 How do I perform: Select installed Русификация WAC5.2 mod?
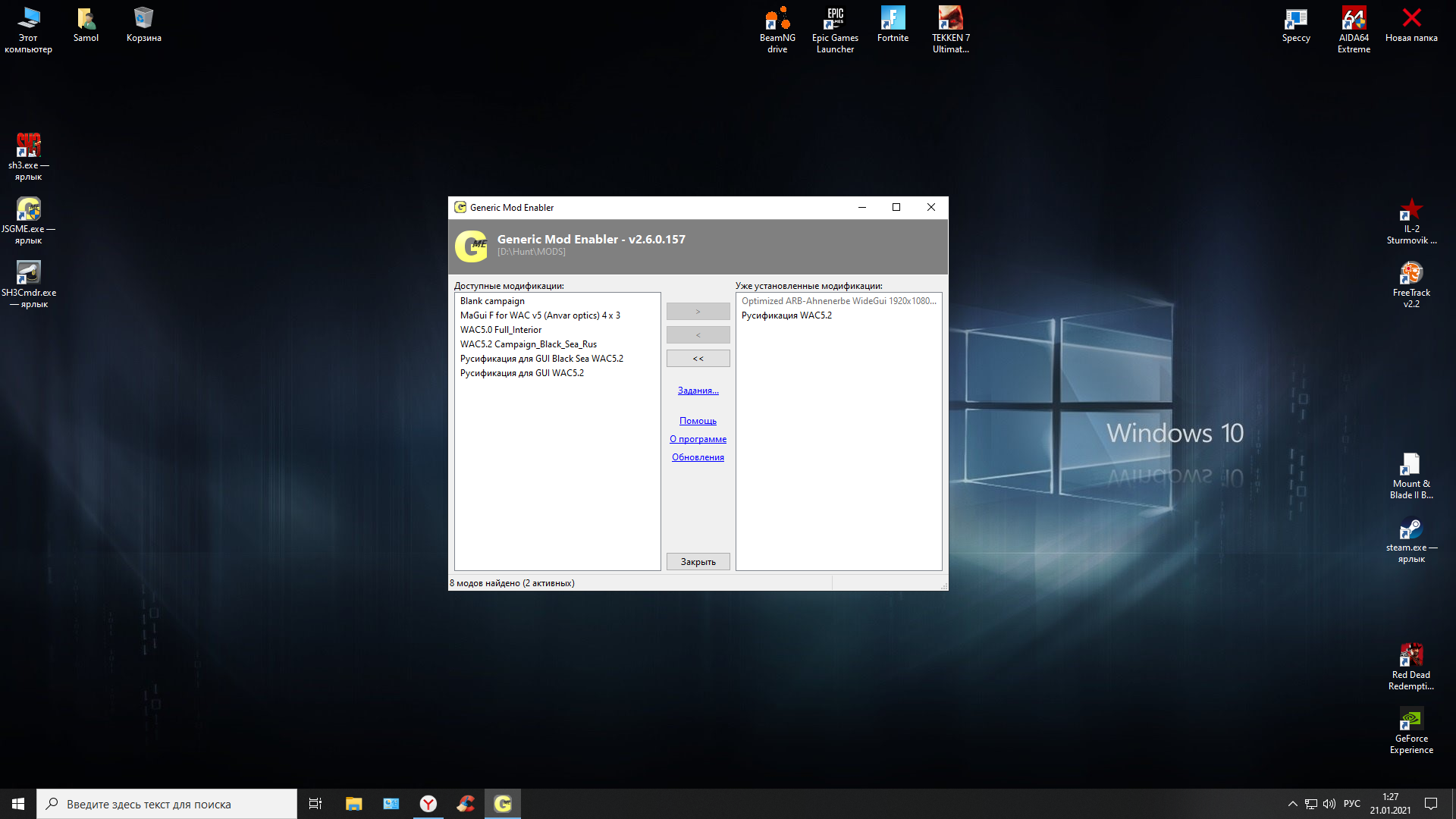click(x=839, y=315)
